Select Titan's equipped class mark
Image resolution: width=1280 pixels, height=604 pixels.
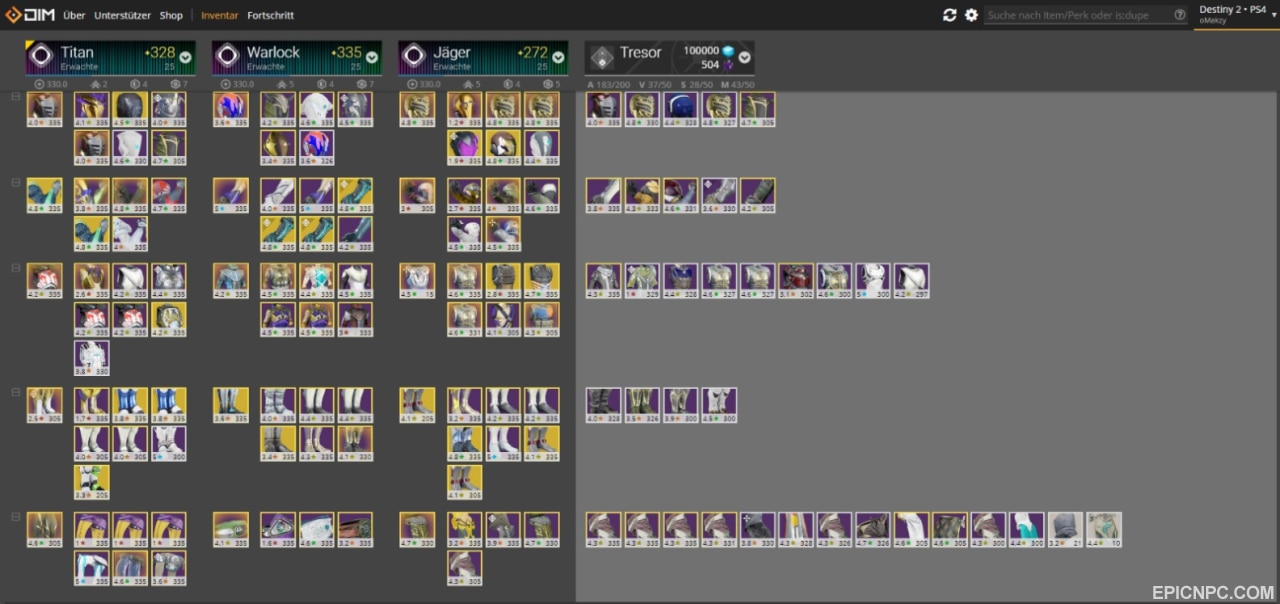point(44,530)
